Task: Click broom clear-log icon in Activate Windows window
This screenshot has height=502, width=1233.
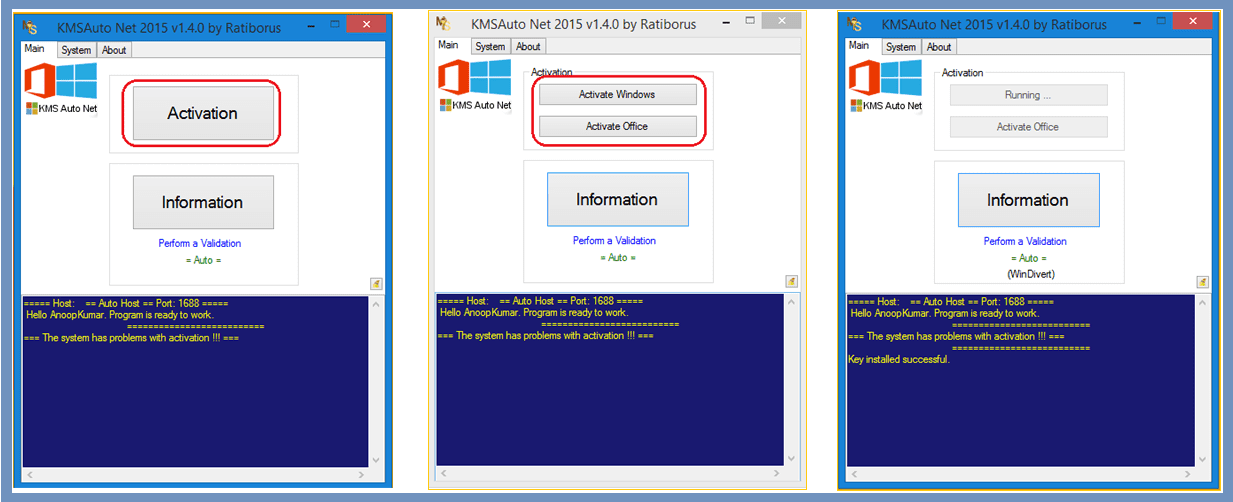Action: click(791, 281)
